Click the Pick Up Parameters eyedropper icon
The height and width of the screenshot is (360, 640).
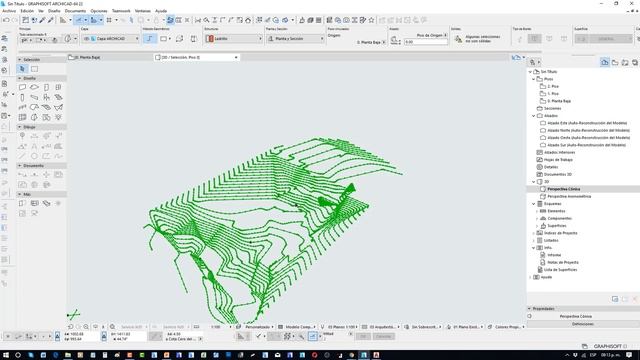coord(42,20)
